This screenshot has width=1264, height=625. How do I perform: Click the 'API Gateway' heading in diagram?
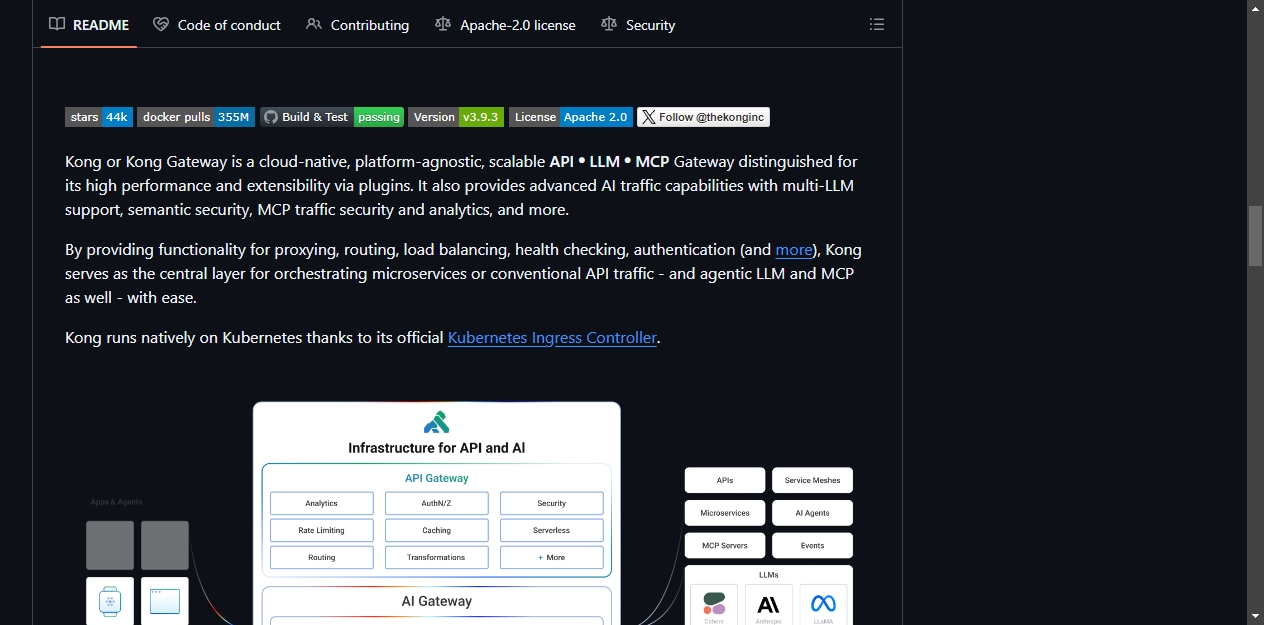pyautogui.click(x=437, y=478)
